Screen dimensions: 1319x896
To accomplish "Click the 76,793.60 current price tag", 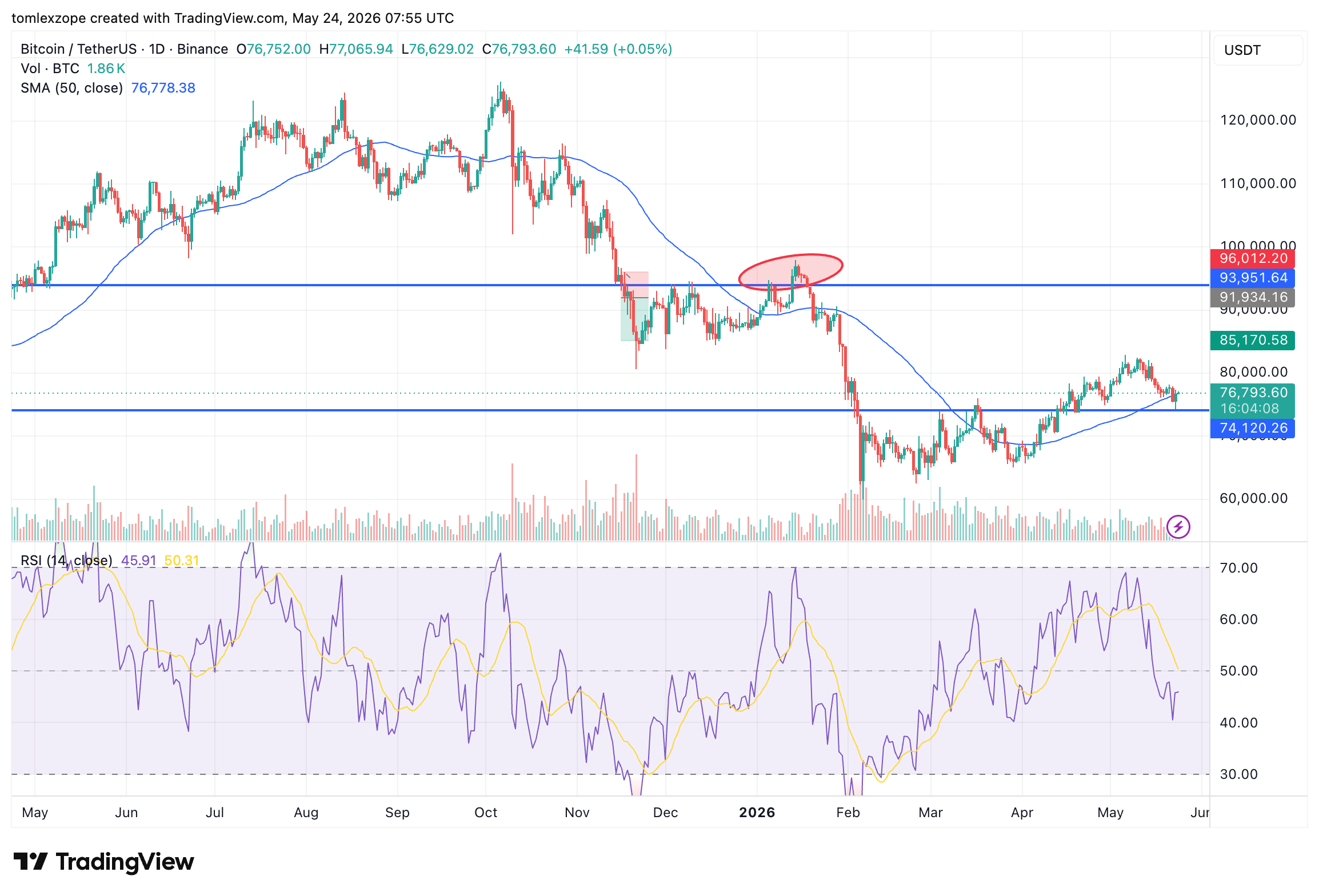I will pos(1253,393).
